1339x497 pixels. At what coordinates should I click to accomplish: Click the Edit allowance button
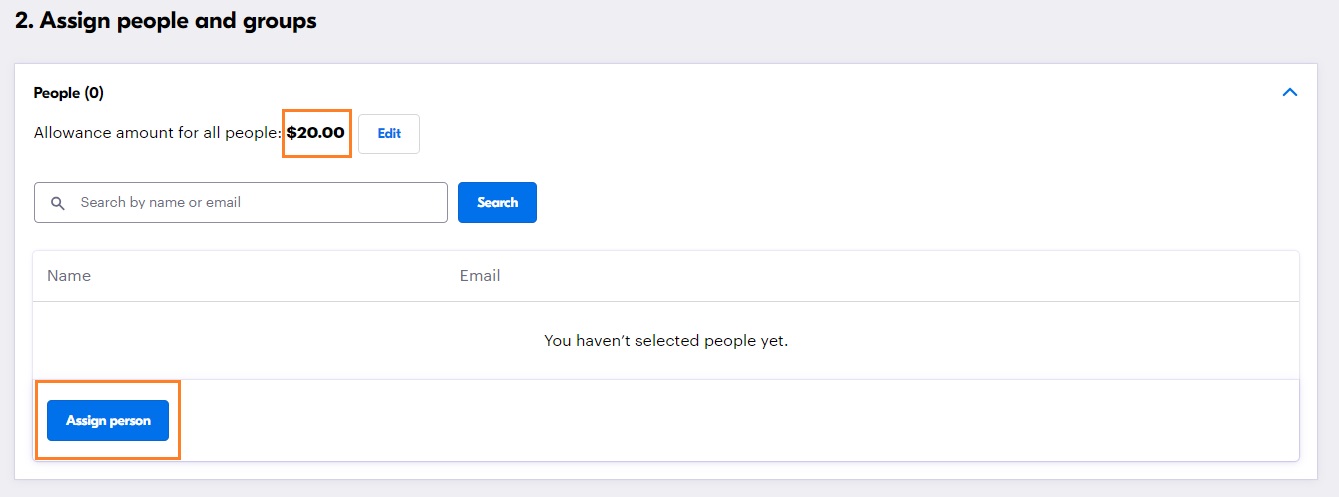coord(389,134)
